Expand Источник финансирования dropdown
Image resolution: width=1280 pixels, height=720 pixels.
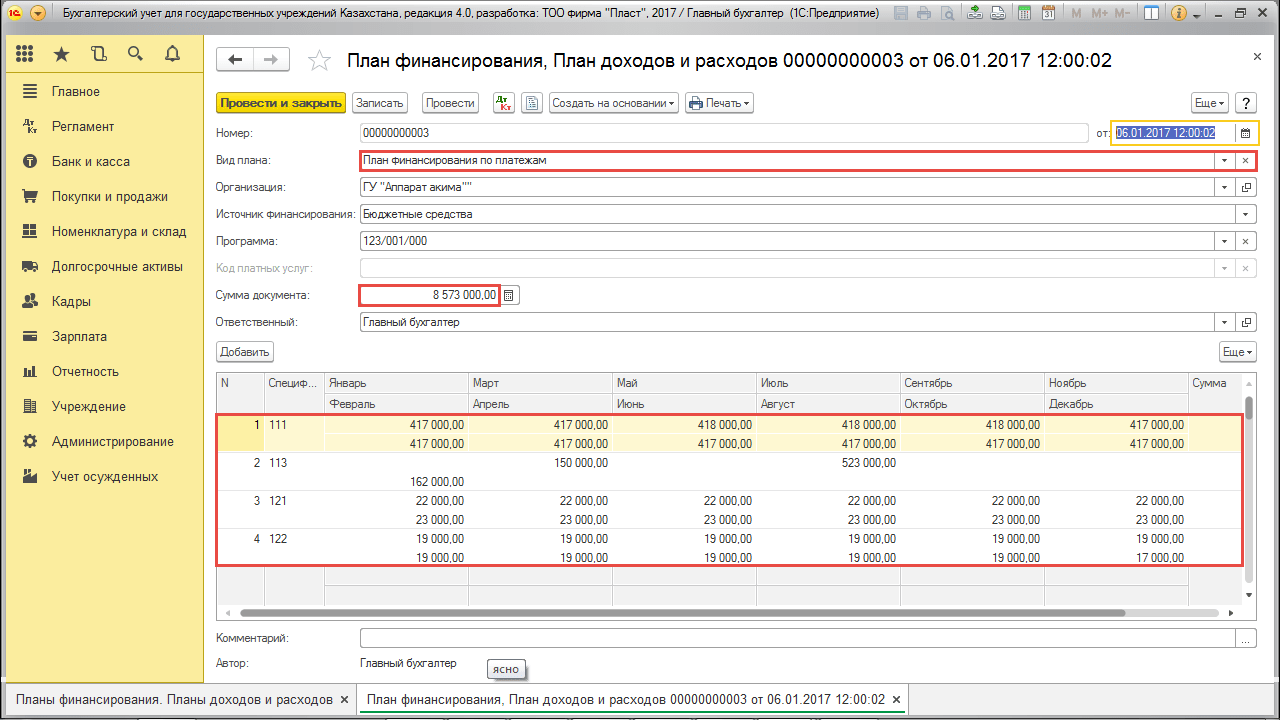1245,214
